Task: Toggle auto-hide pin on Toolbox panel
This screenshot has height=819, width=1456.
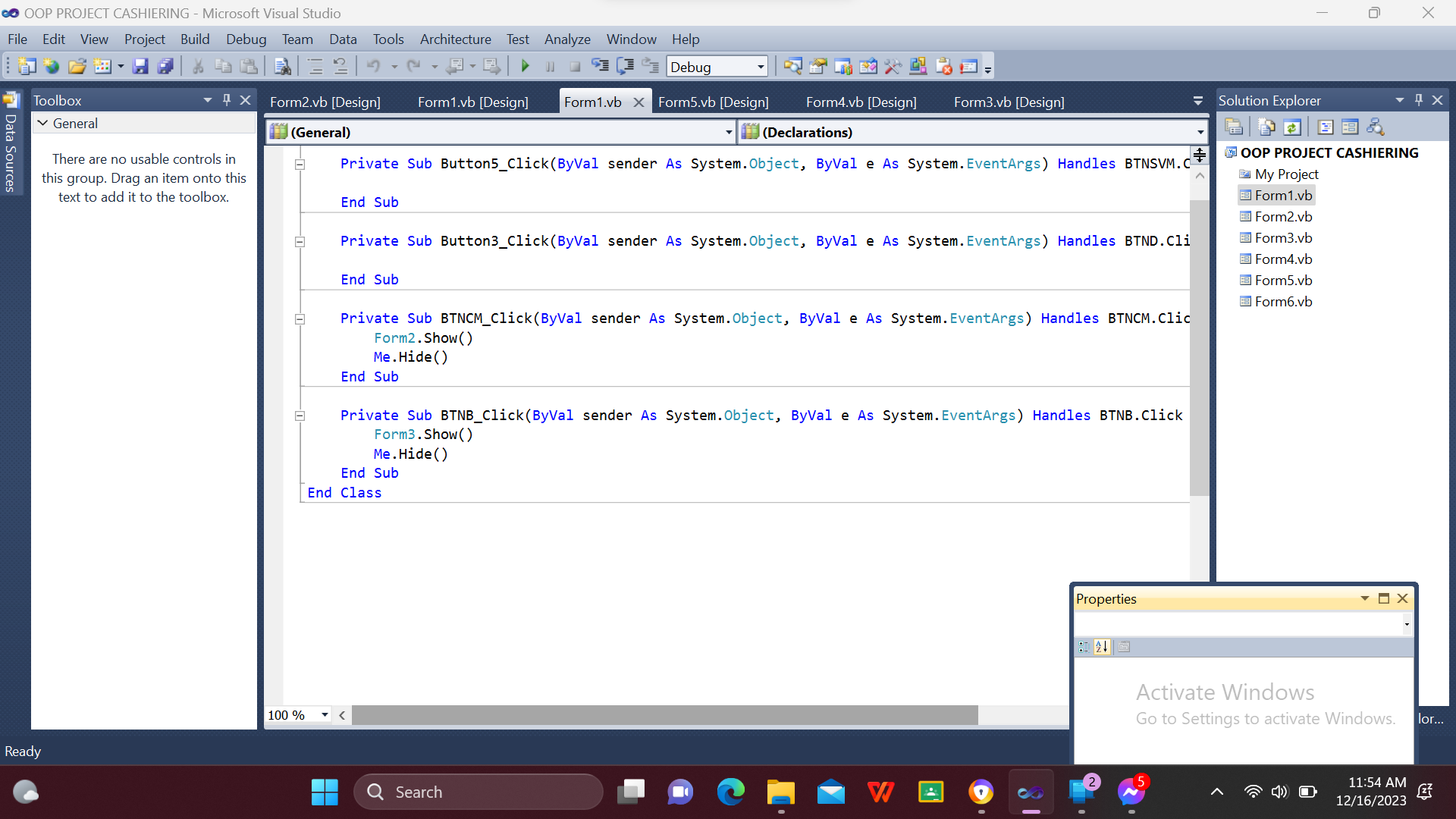Action: (226, 100)
